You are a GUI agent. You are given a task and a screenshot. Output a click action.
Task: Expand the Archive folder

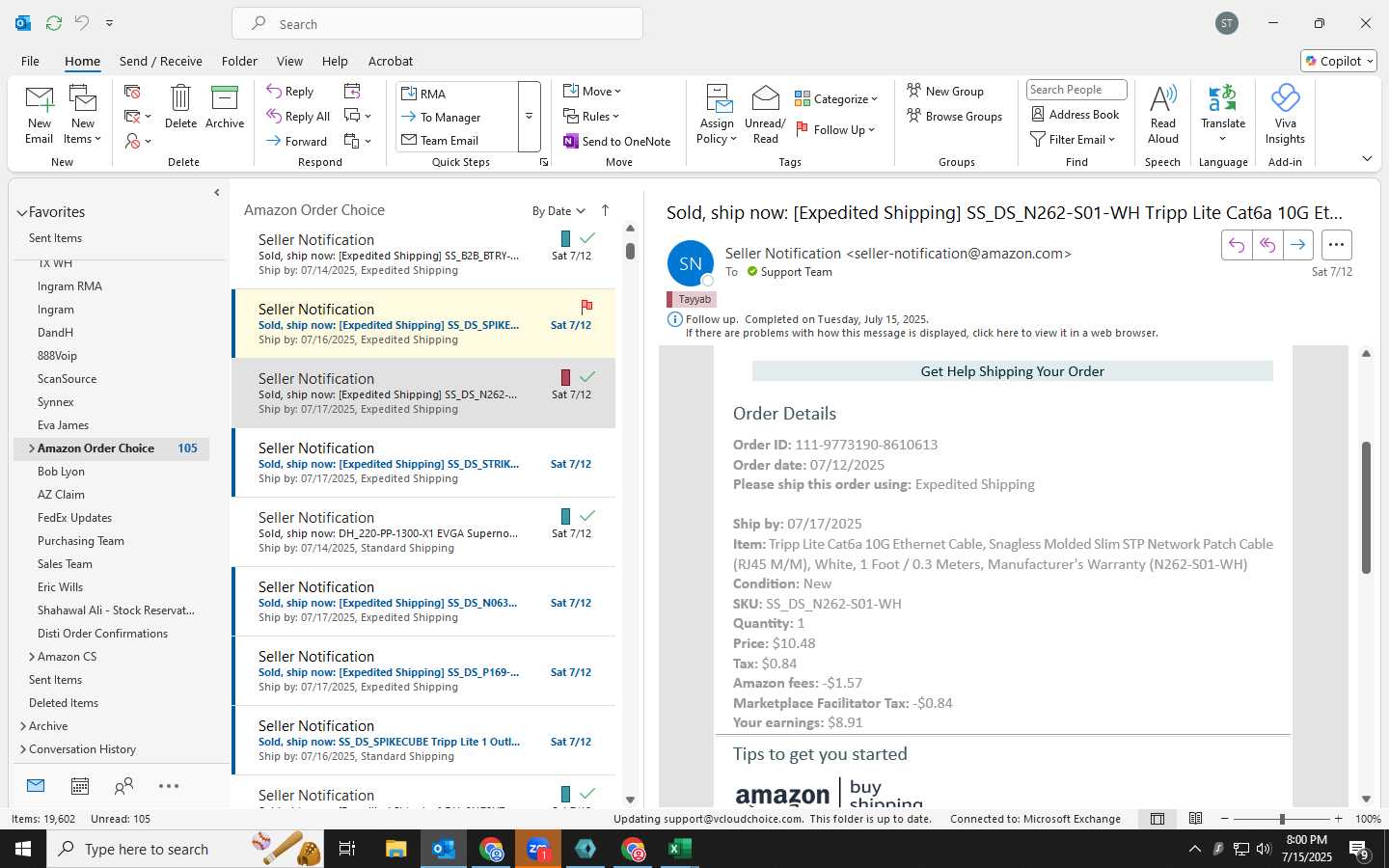click(23, 726)
